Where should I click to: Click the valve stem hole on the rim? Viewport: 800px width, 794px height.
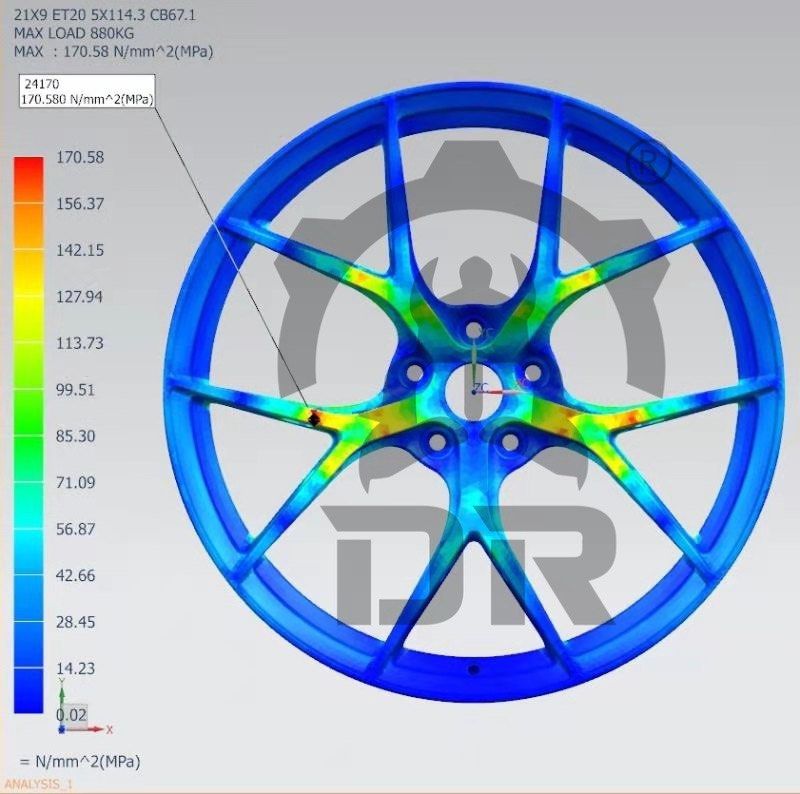point(473,669)
